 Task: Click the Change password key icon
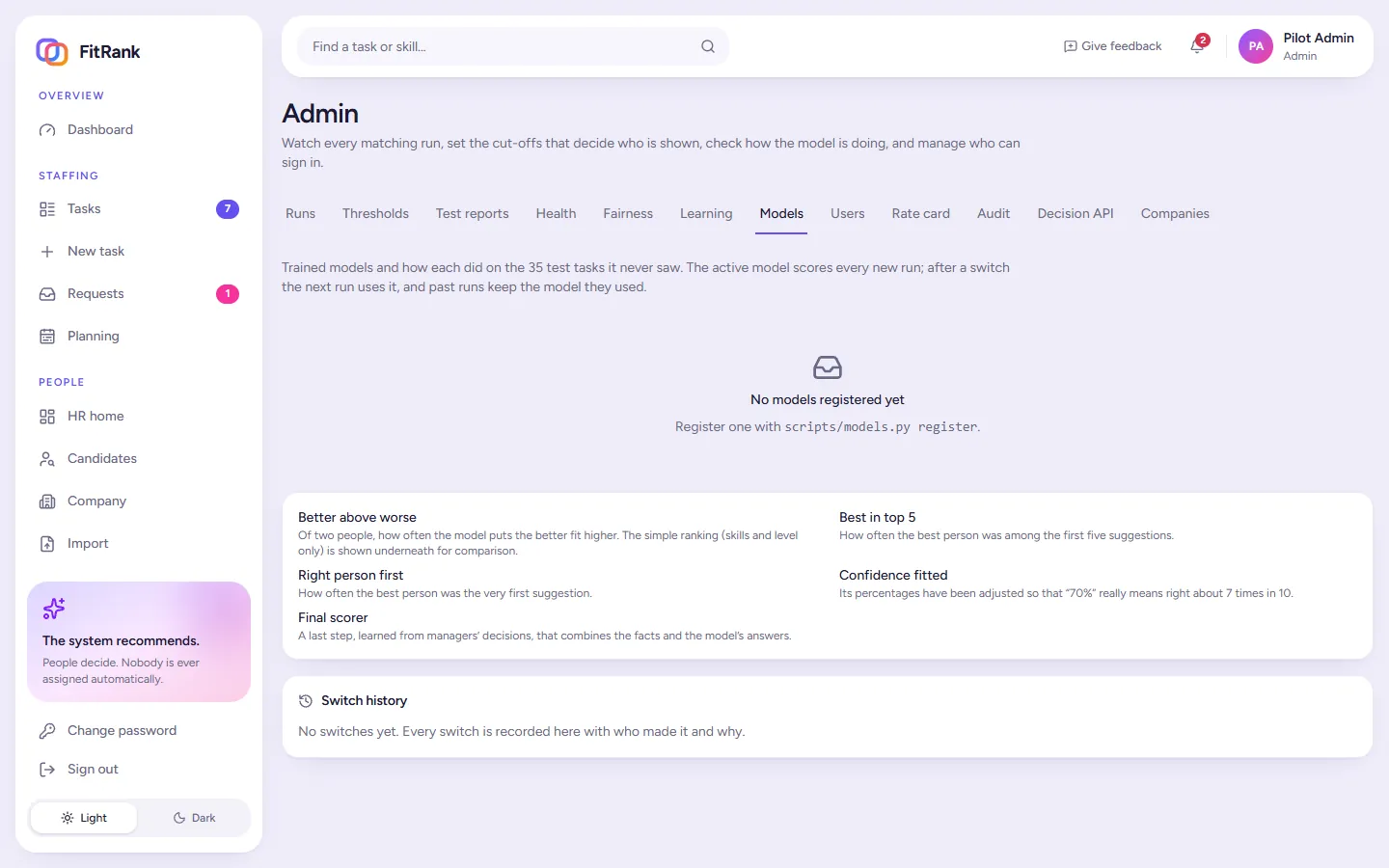47,731
